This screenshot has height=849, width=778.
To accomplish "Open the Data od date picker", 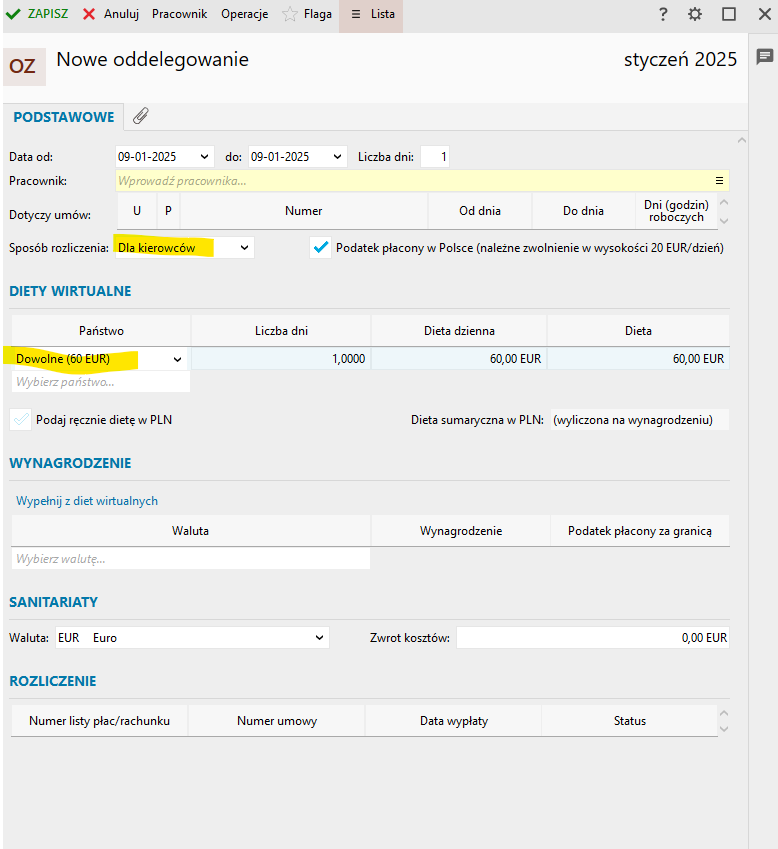I will (205, 156).
